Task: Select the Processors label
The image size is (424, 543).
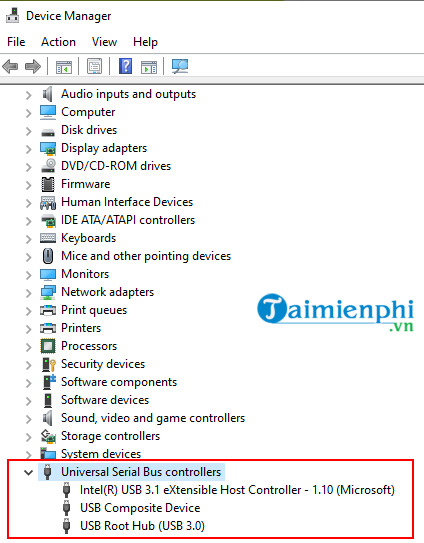Action: (x=89, y=346)
